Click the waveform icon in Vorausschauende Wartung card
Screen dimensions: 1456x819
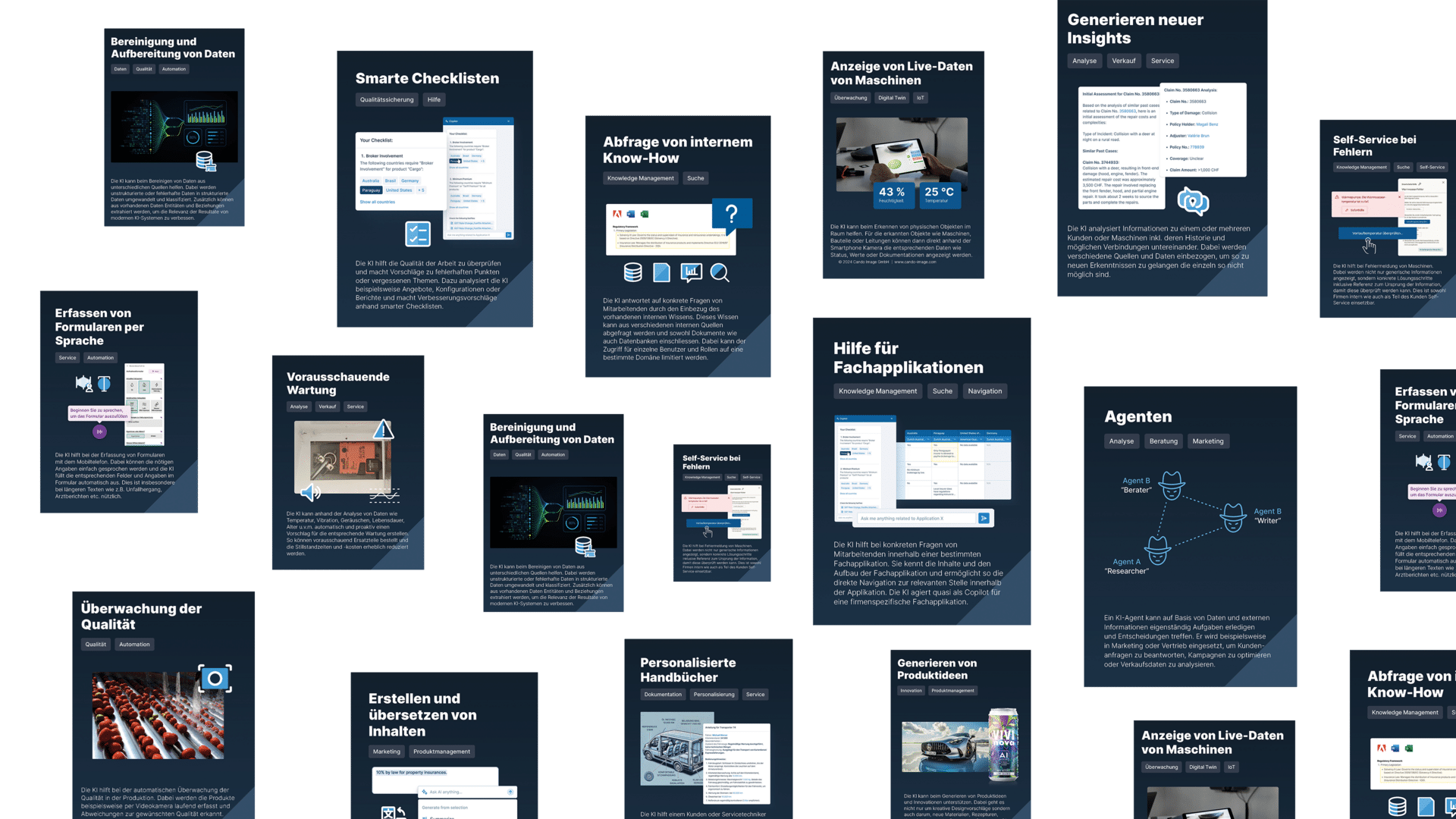384,496
